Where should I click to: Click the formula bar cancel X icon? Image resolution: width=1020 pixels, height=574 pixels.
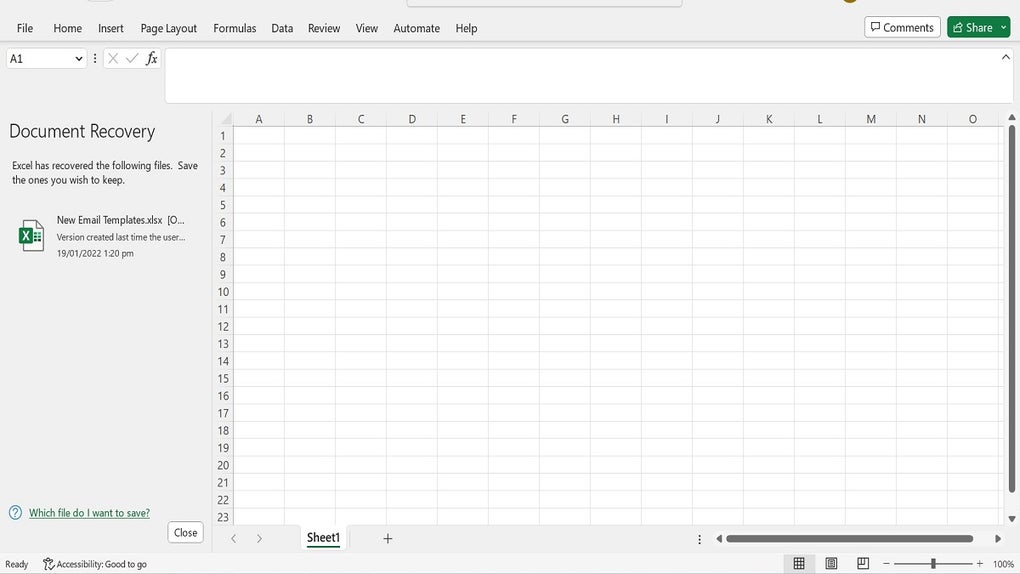pos(113,59)
